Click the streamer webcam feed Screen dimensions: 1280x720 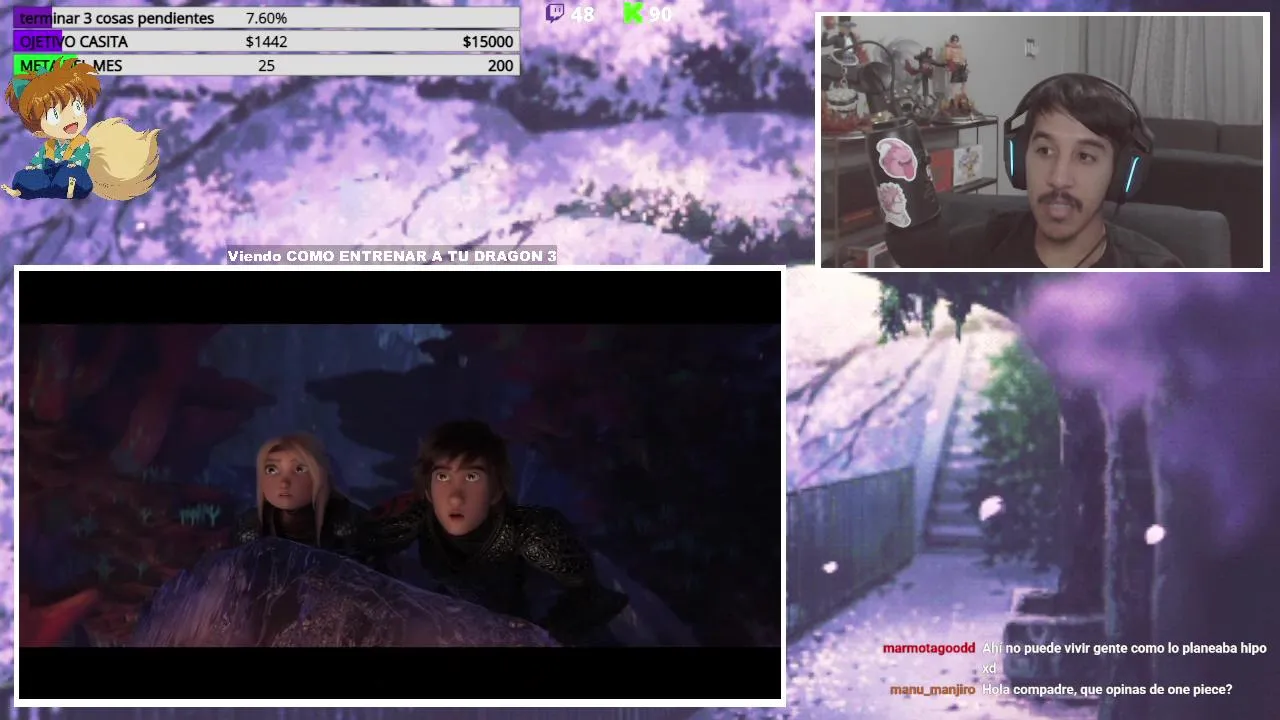tap(1043, 142)
